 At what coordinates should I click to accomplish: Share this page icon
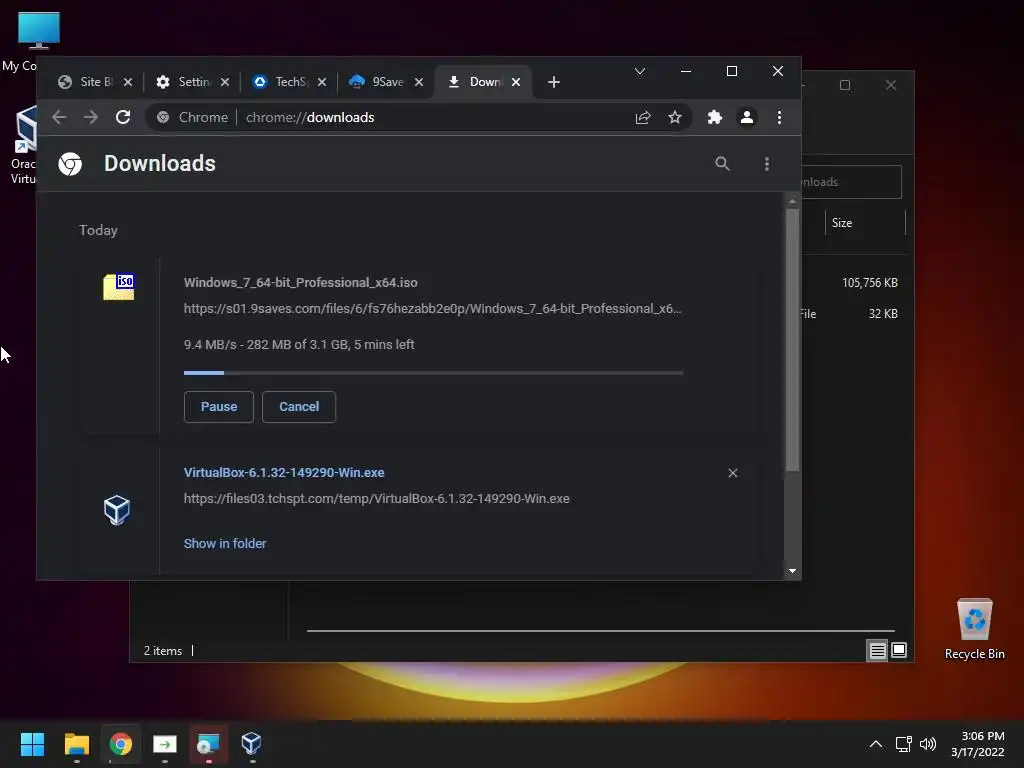pyautogui.click(x=643, y=118)
